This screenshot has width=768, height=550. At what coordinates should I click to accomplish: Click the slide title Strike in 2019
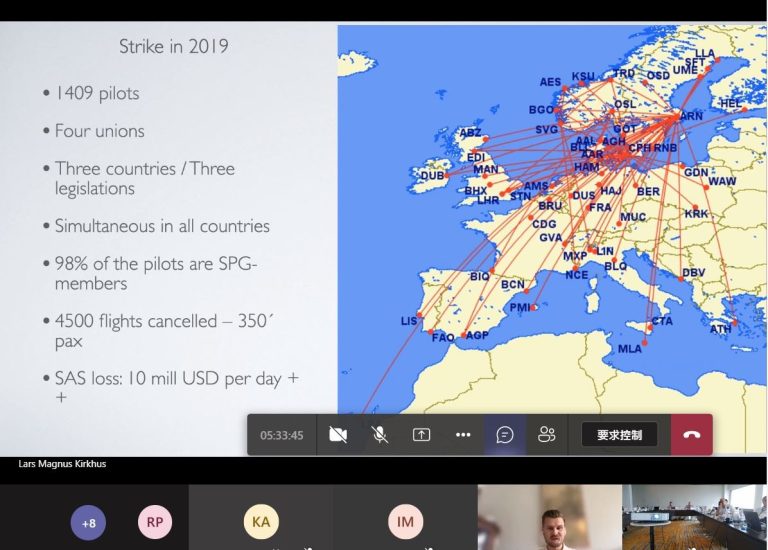[174, 47]
